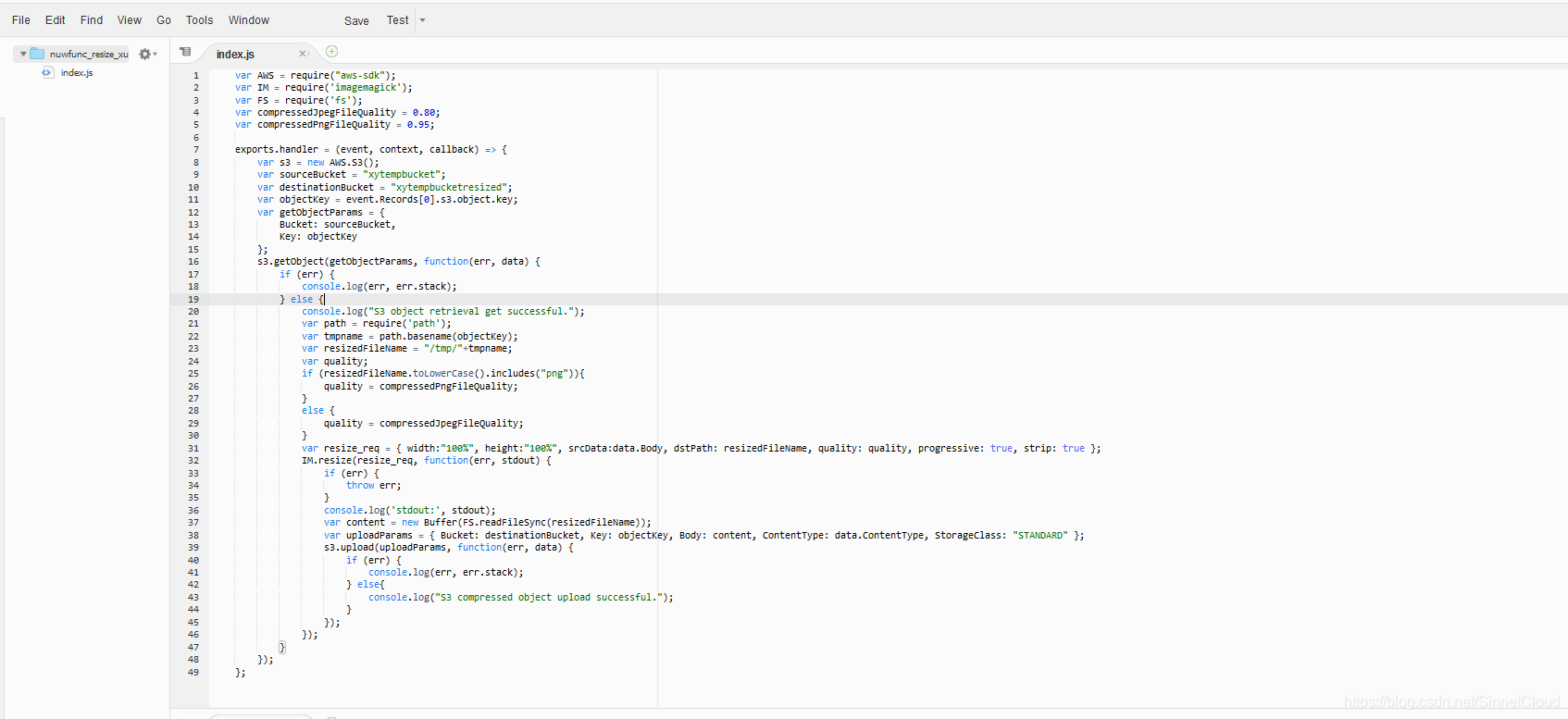
Task: Open the File menu
Action: 21,20
